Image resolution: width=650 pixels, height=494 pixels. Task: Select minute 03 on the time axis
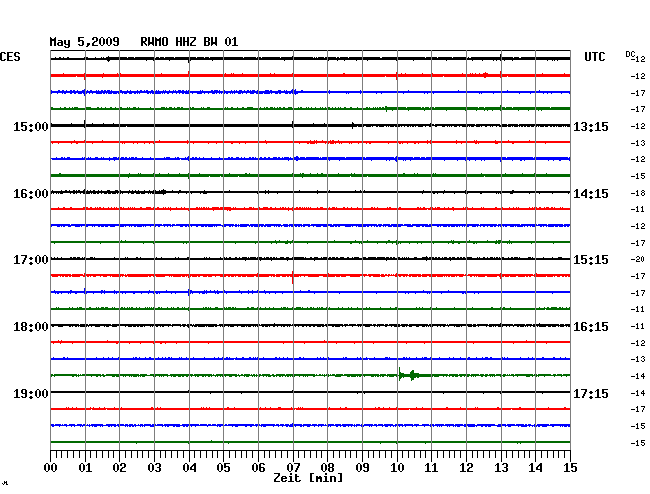[x=154, y=468]
